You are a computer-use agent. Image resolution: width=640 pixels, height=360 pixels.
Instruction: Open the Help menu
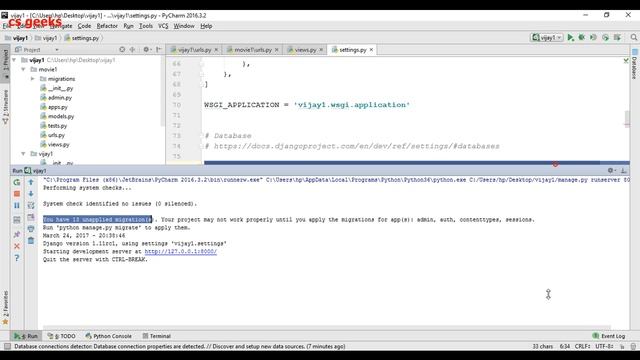click(x=206, y=26)
